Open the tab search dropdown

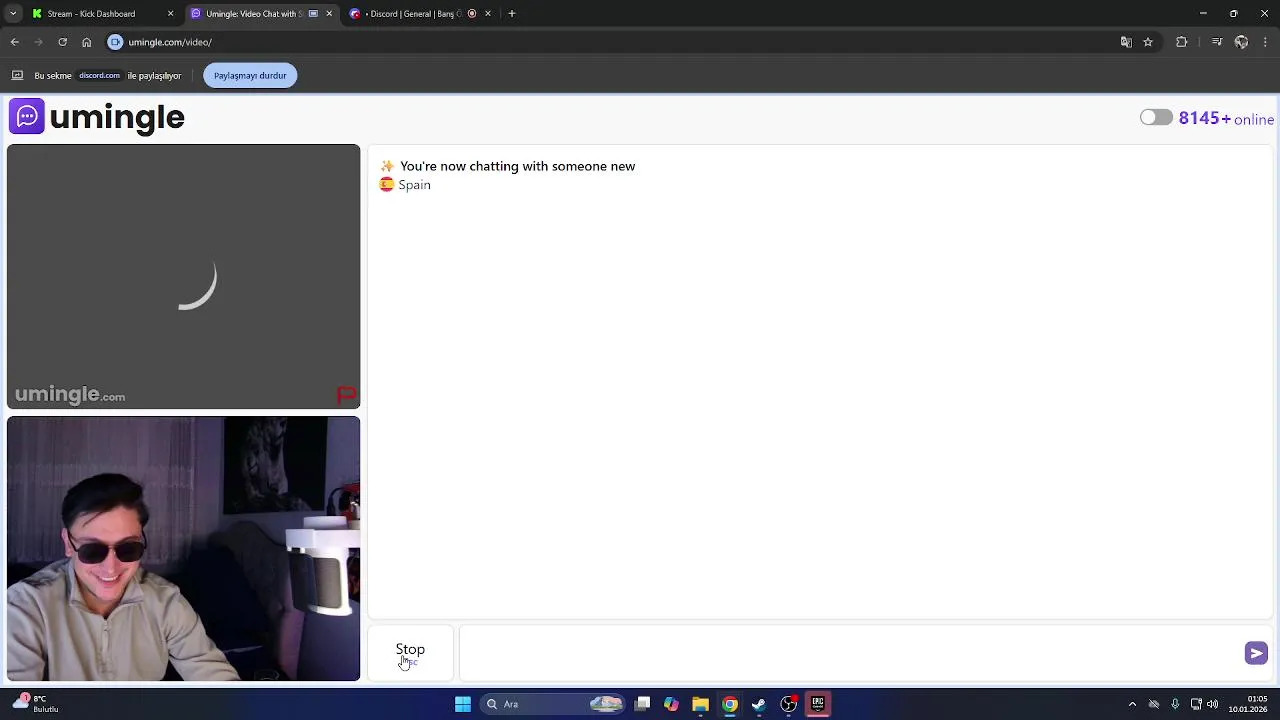13,14
